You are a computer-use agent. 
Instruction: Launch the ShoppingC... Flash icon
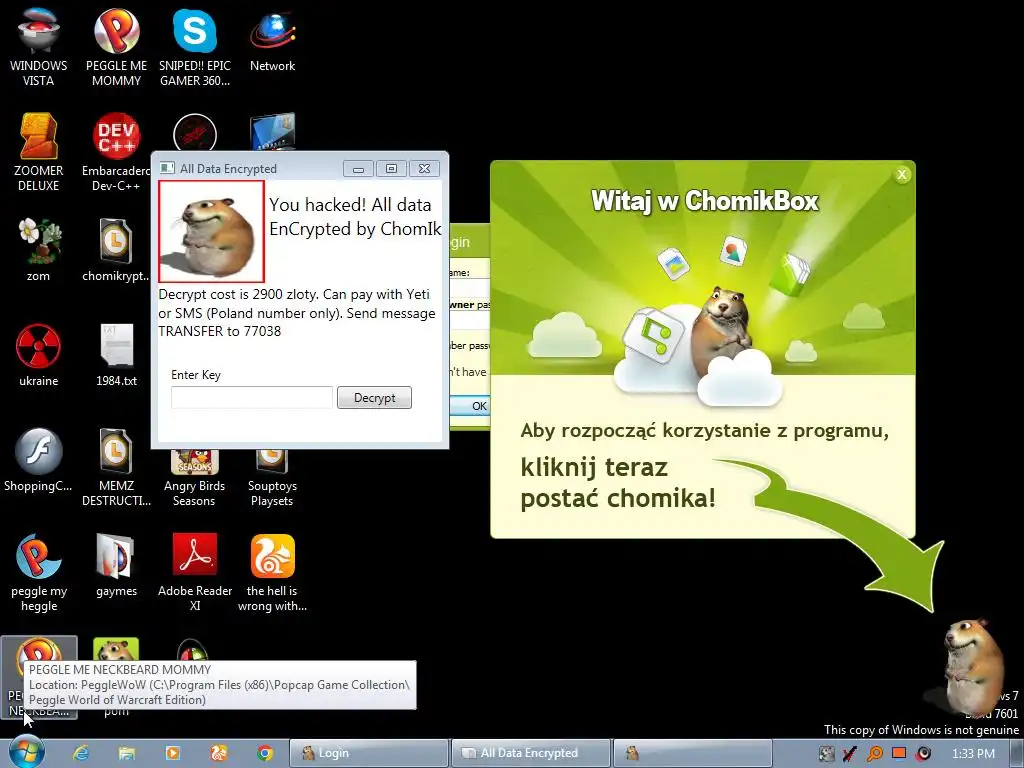tap(39, 460)
